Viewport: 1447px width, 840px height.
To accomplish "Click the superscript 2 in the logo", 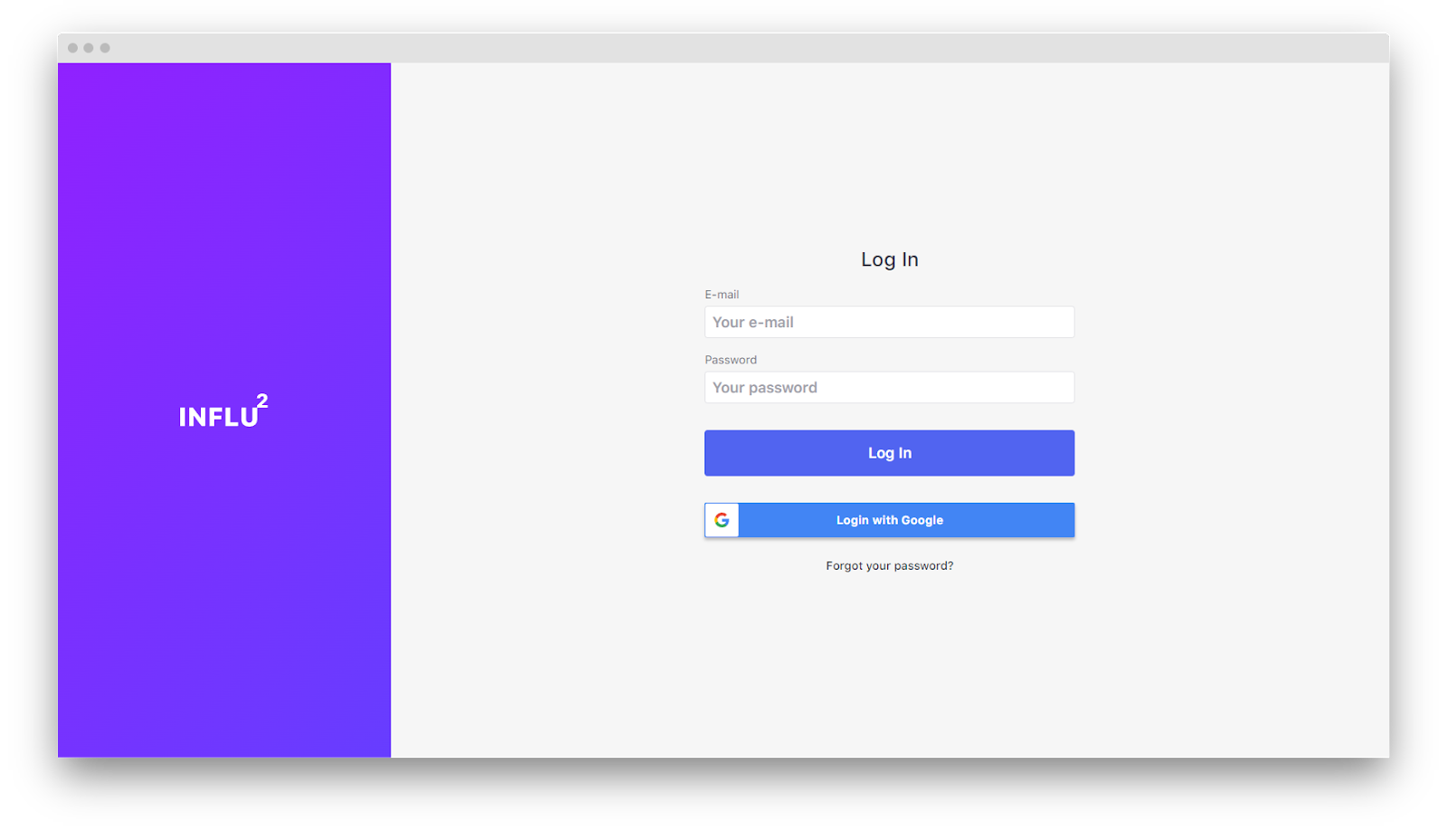I will [x=261, y=401].
